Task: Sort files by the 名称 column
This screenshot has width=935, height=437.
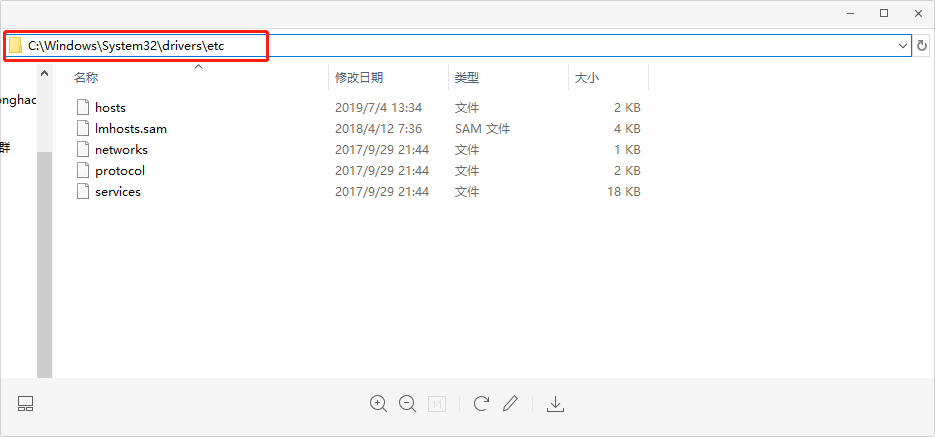Action: (86, 78)
